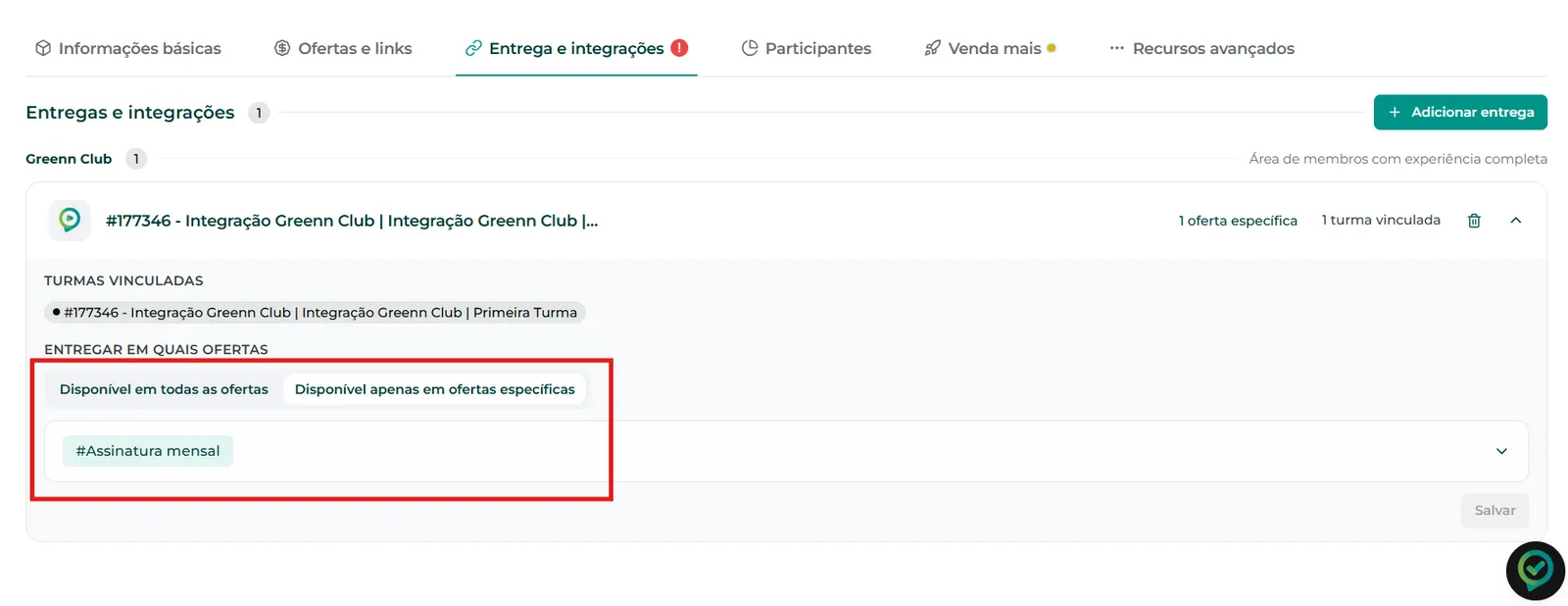The height and width of the screenshot is (606, 1568).
Task: Click the #Assinatura mensal offer tag
Action: [x=148, y=451]
